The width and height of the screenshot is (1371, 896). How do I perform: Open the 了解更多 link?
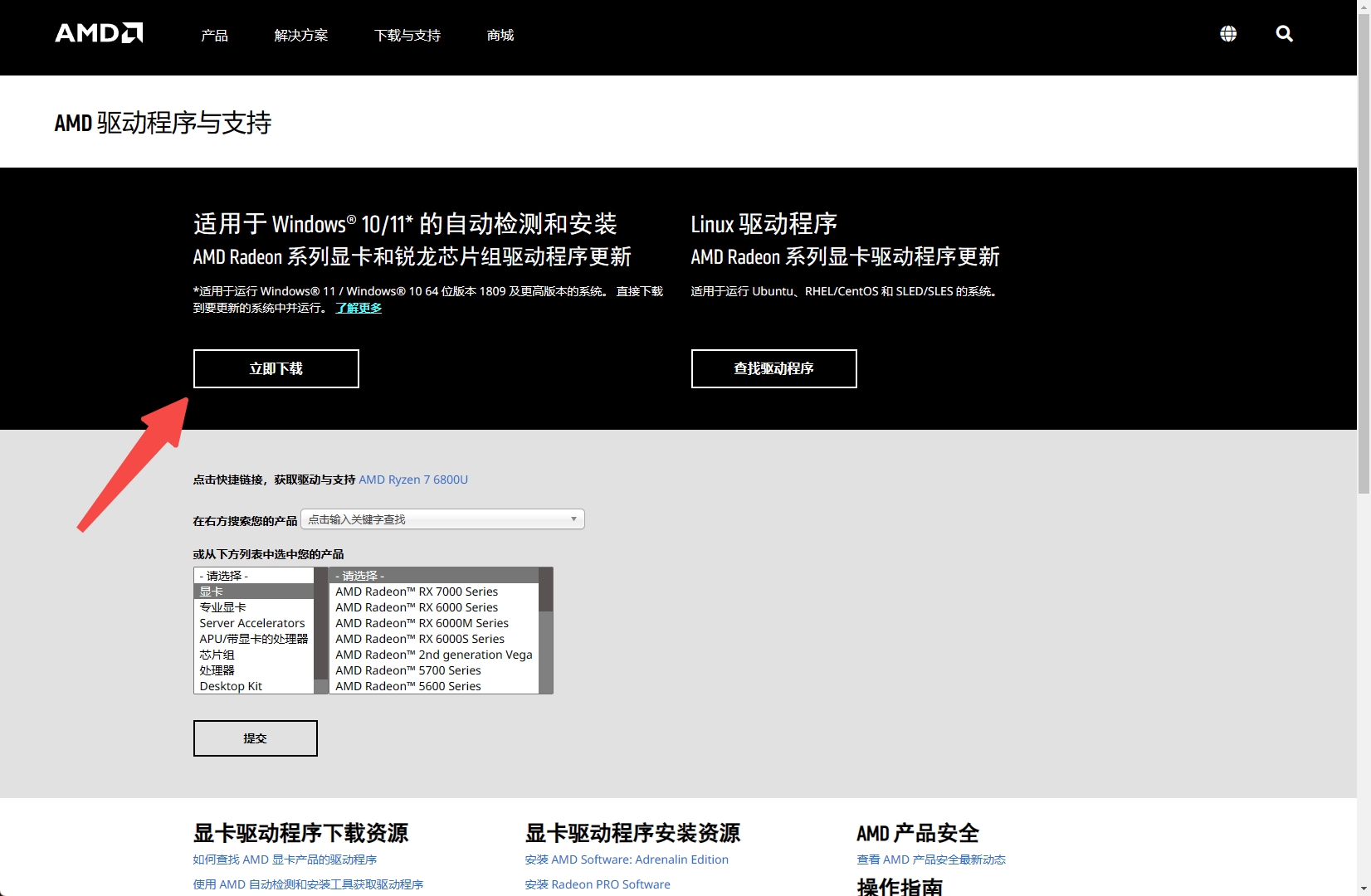pyautogui.click(x=359, y=308)
